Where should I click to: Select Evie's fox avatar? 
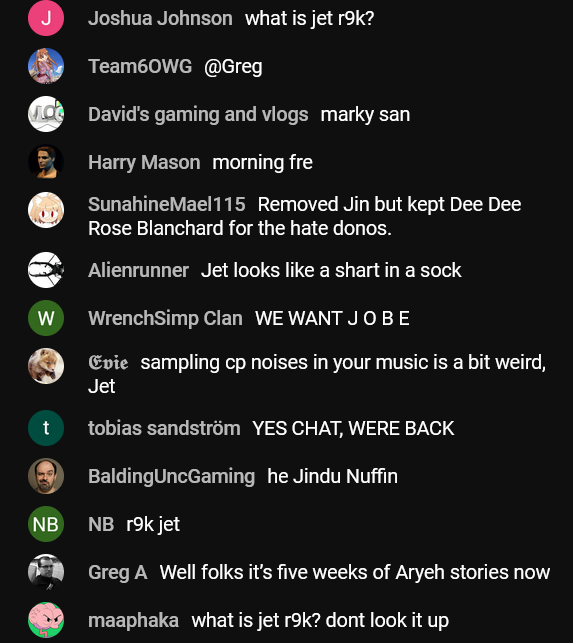coord(46,366)
